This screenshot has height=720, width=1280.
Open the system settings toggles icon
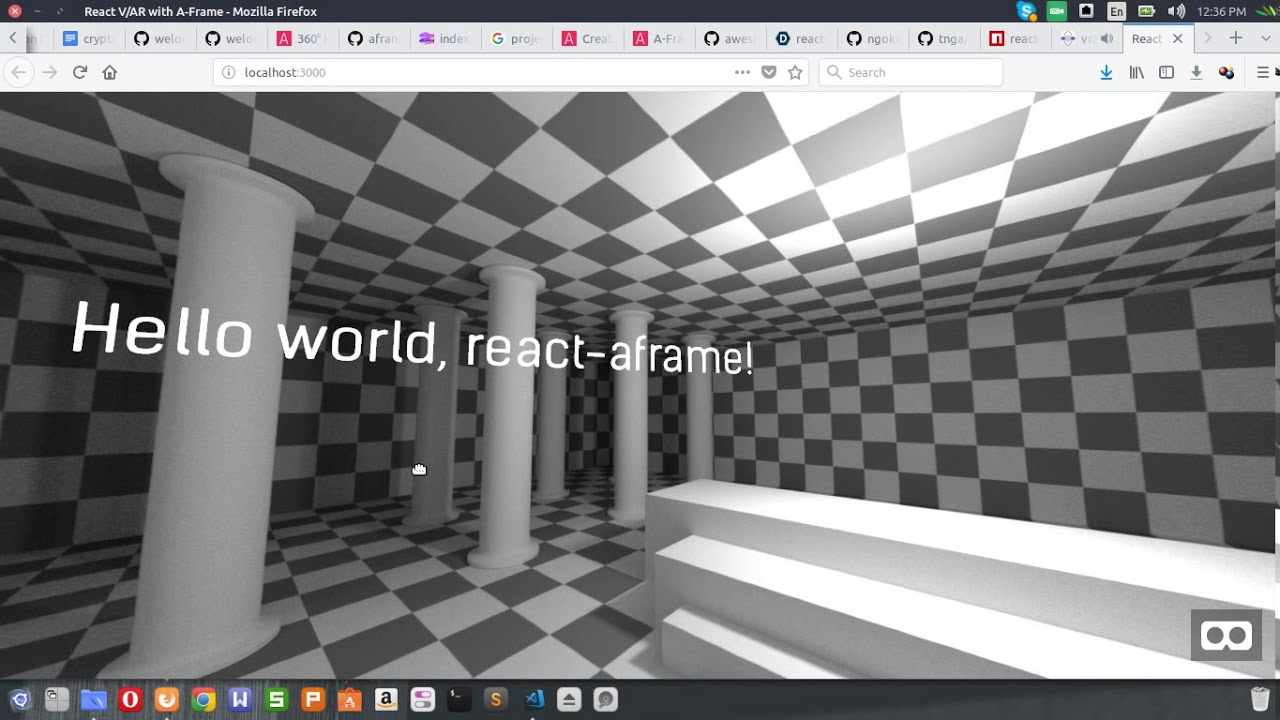[x=422, y=700]
